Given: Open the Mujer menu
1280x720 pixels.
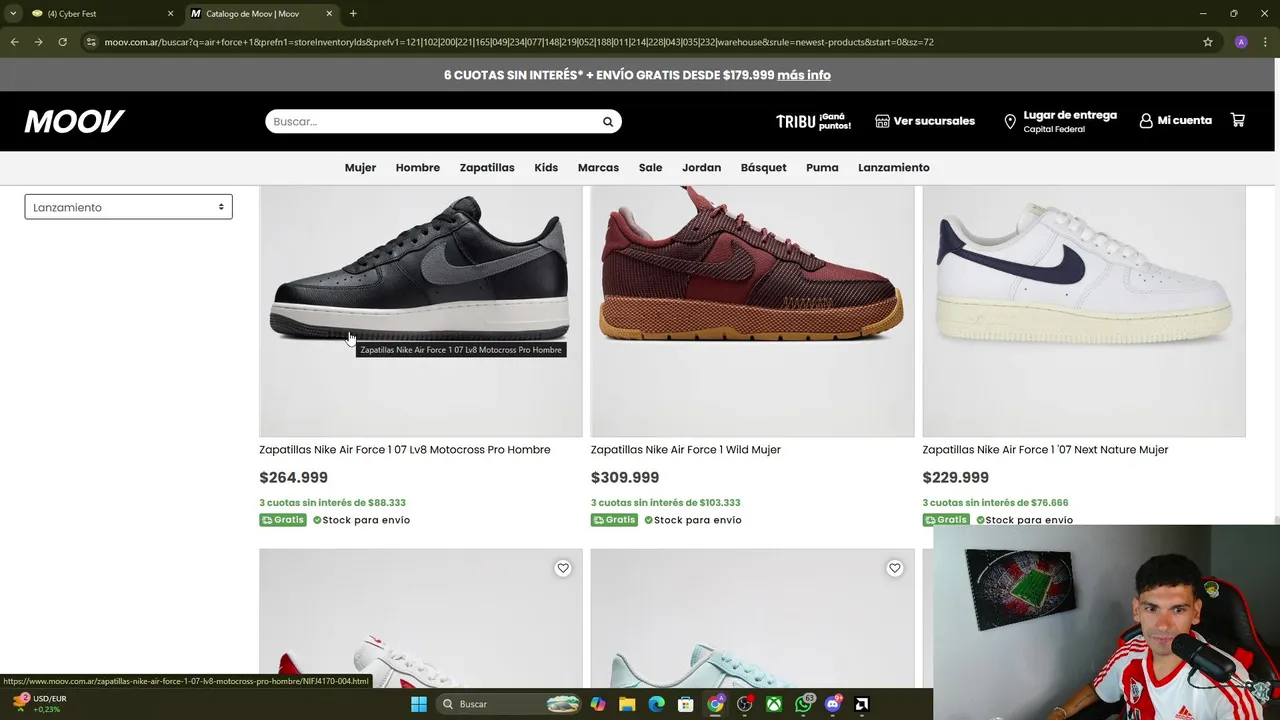Looking at the screenshot, I should pyautogui.click(x=360, y=168).
